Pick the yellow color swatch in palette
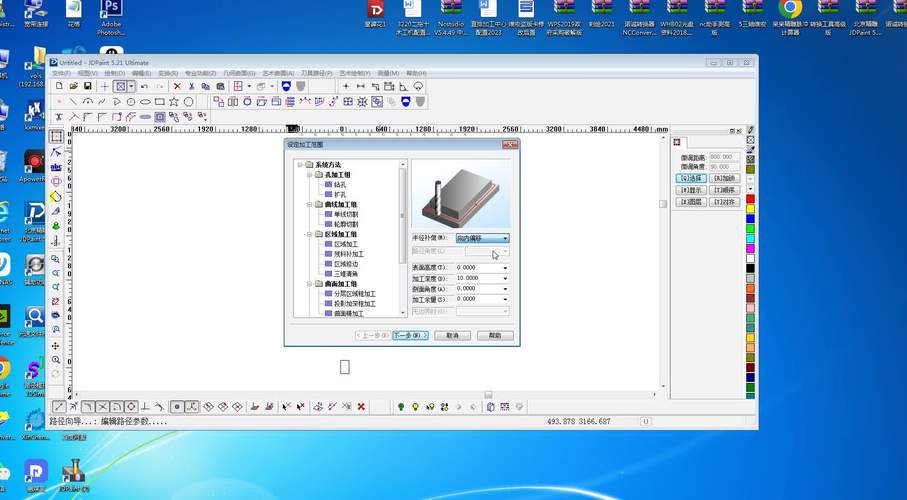 coord(750,208)
